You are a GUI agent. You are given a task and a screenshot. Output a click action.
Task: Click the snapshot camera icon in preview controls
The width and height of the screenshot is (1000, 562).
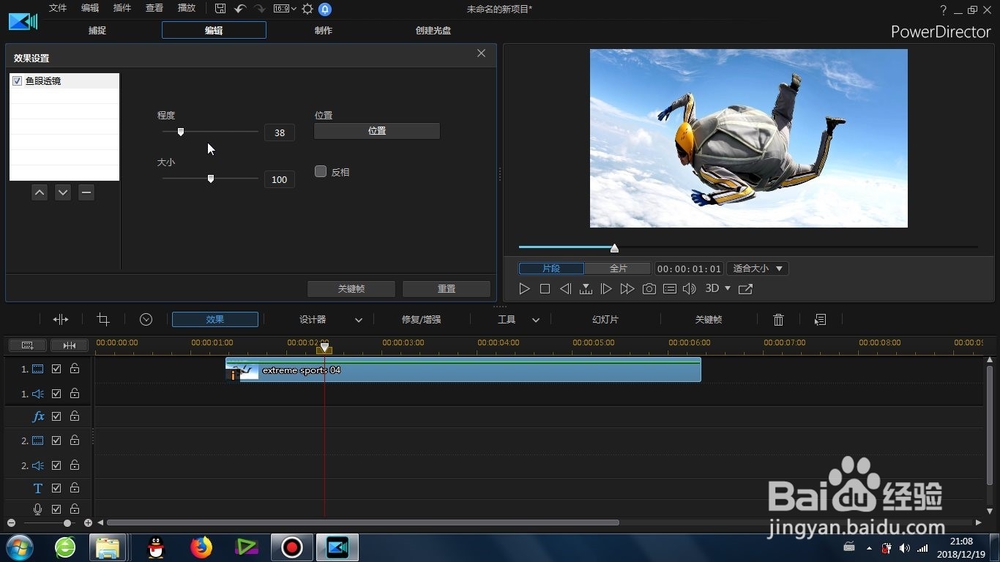[649, 289]
